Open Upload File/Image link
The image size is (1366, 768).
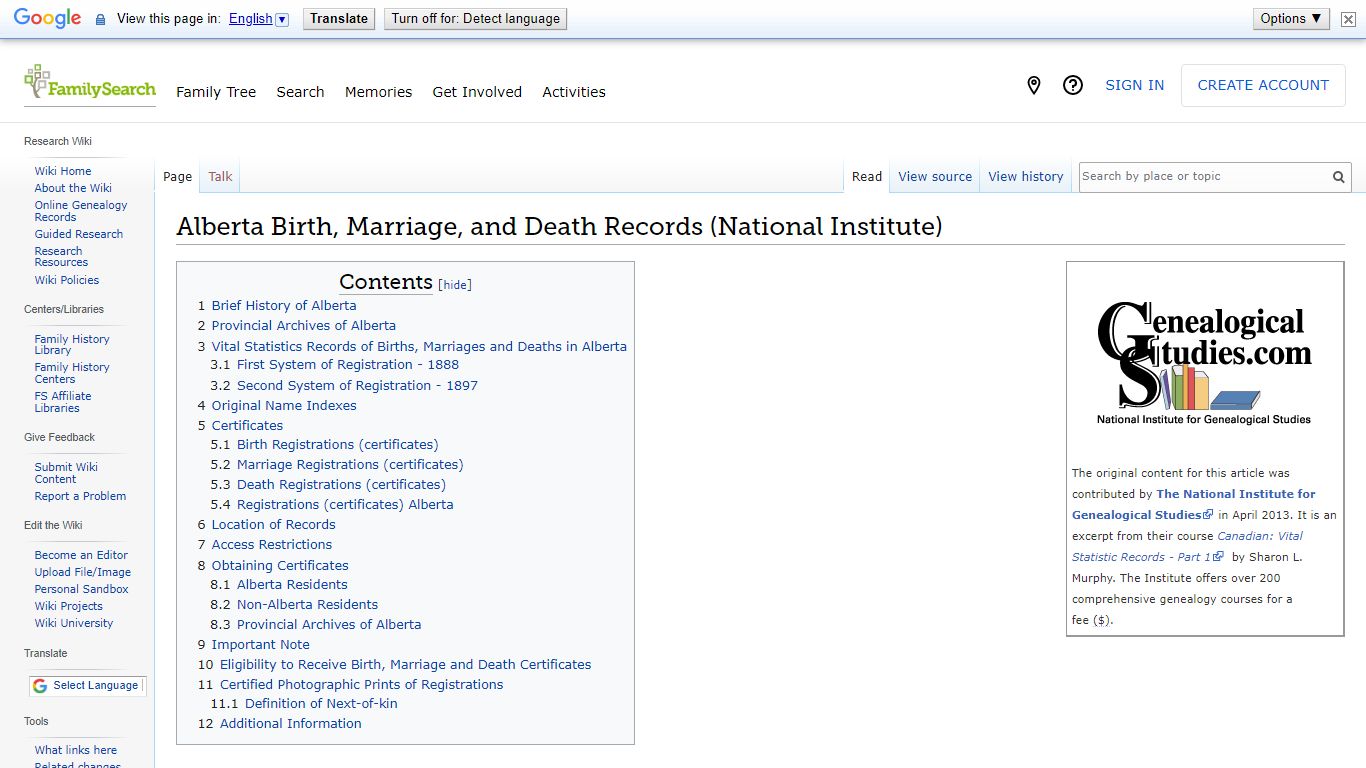[83, 572]
